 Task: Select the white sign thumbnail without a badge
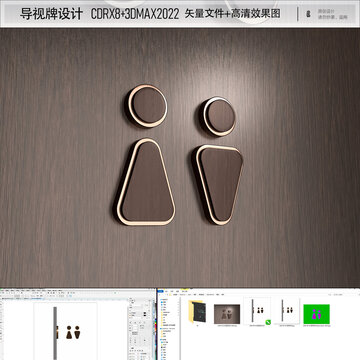pyautogui.click(x=287, y=310)
